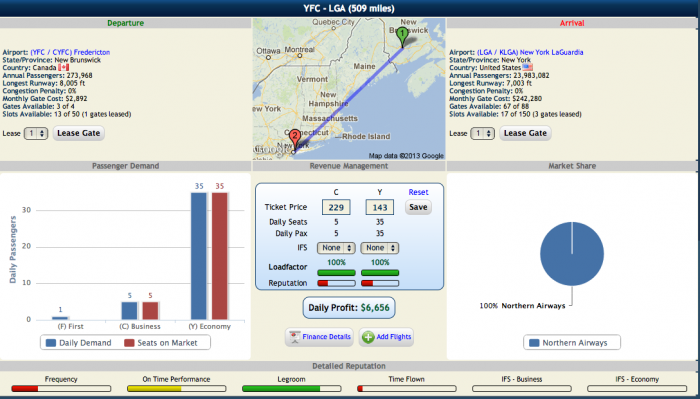Open the Economy class IFS dropdown
Image resolution: width=700 pixels, height=399 pixels.
(380, 248)
